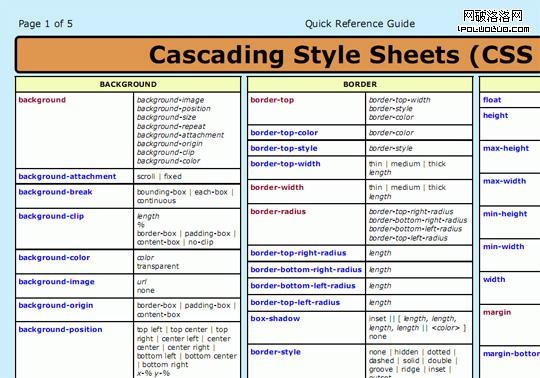Screen dimensions: 540x378
Task: Click the blue 'width' property name
Action: (494, 279)
